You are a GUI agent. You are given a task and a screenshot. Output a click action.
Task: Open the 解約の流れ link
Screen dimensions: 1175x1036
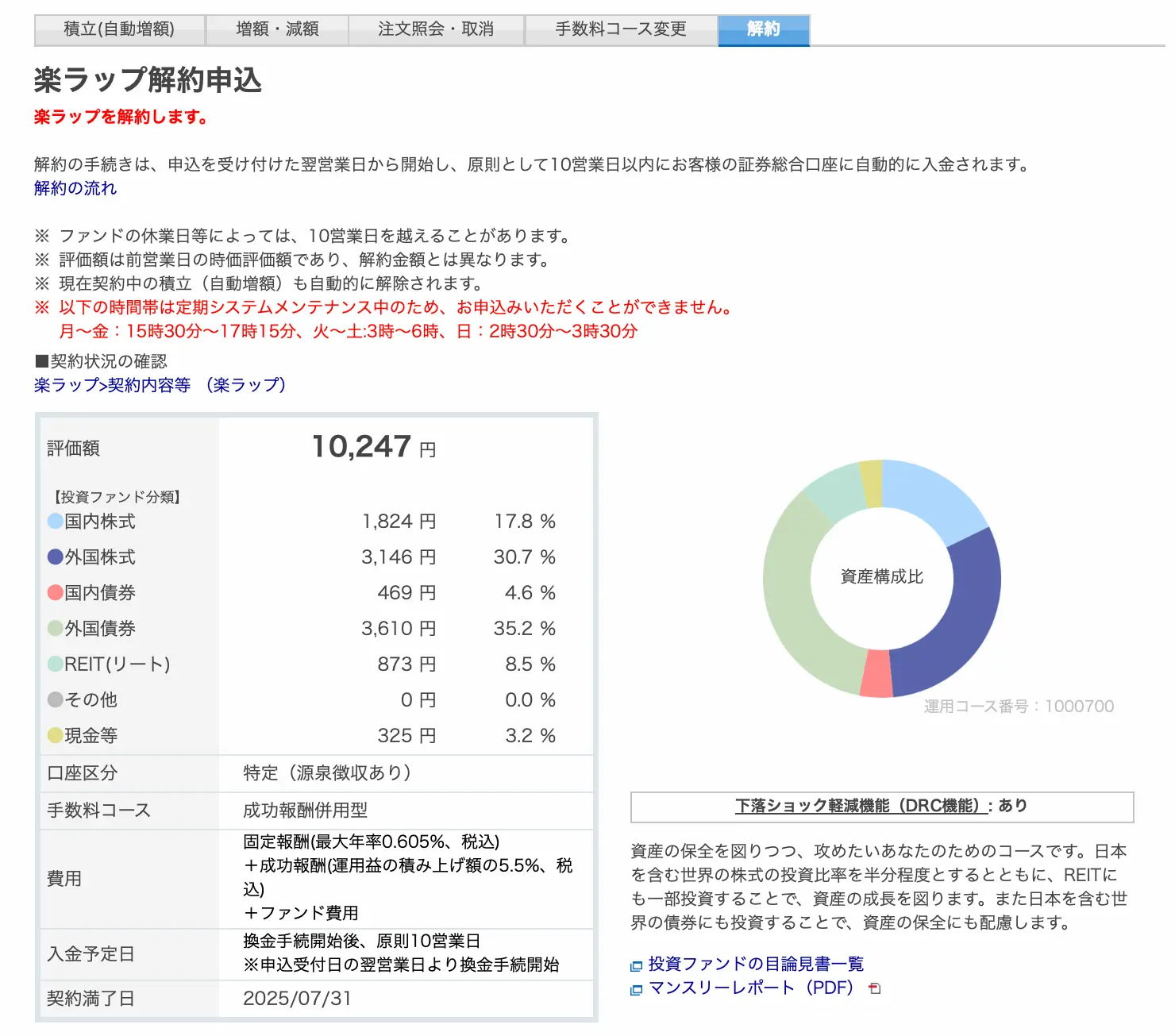pos(75,188)
